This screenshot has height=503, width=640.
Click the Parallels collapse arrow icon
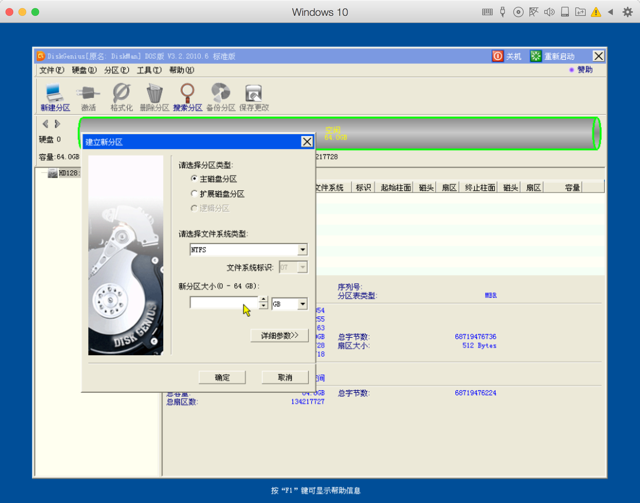point(611,12)
